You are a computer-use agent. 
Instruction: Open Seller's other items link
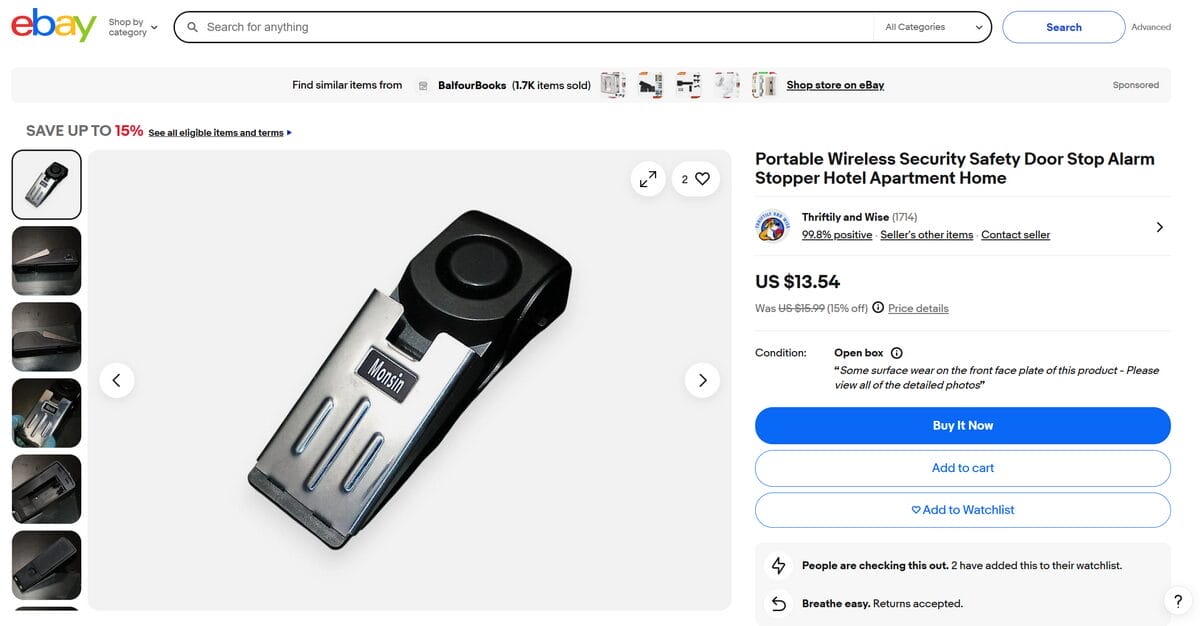[x=926, y=234]
